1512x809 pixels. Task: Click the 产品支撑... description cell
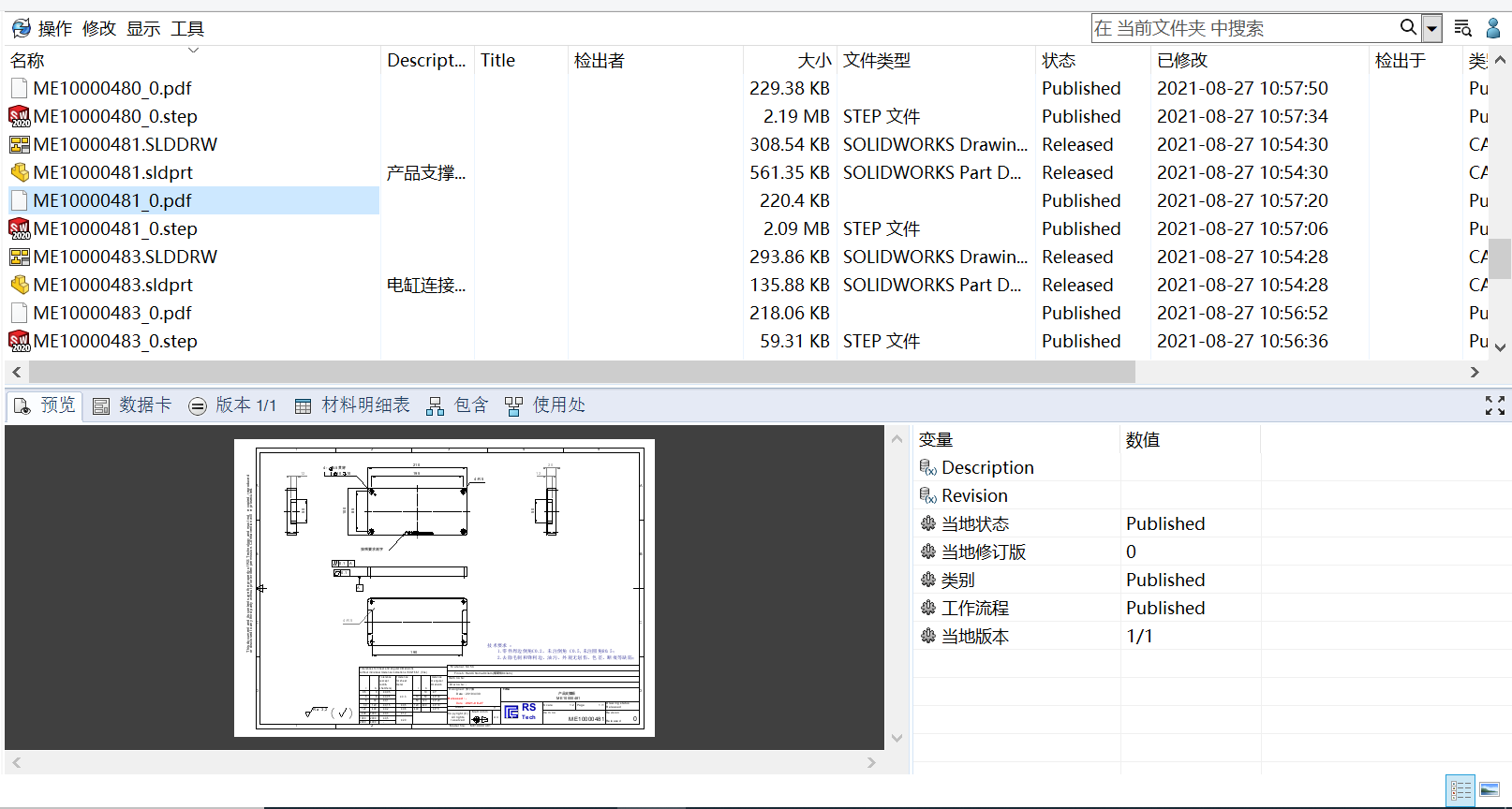tap(426, 172)
